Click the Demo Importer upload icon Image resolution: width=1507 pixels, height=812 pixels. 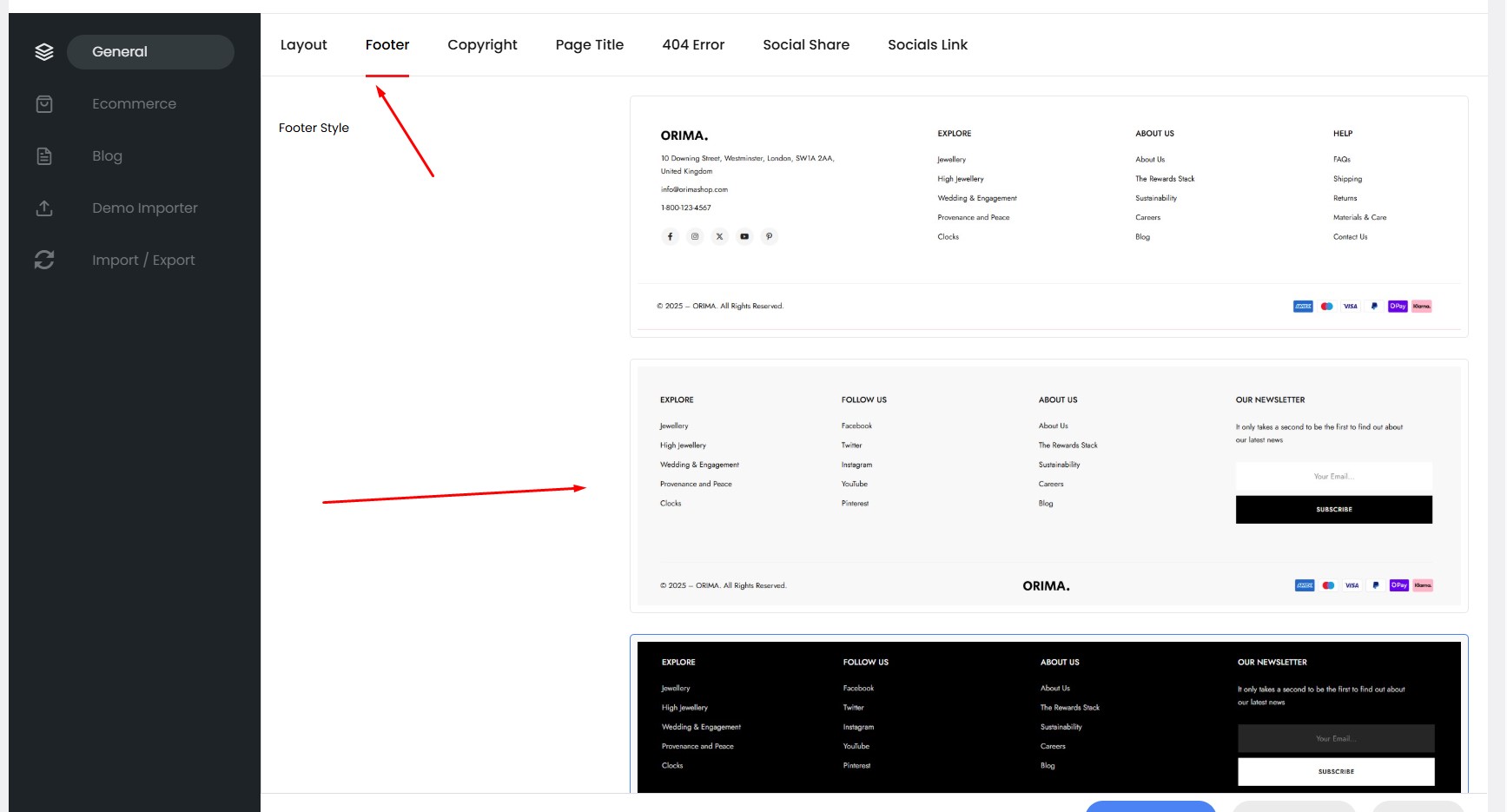[44, 208]
